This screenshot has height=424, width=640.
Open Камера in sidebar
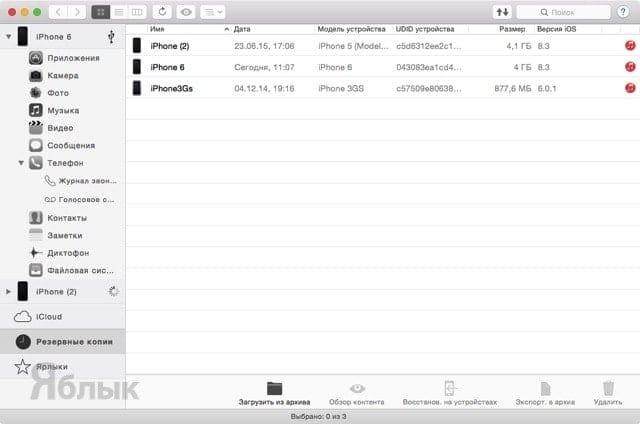pyautogui.click(x=63, y=75)
